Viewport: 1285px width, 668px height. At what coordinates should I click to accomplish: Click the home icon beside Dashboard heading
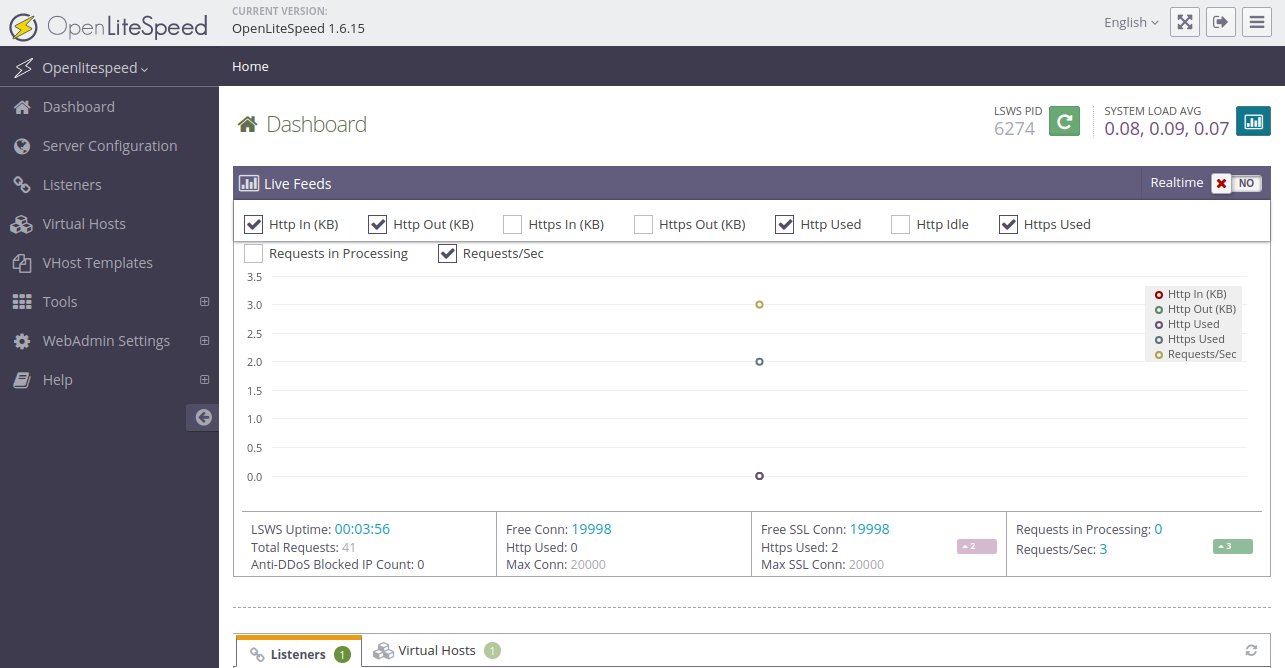(247, 124)
